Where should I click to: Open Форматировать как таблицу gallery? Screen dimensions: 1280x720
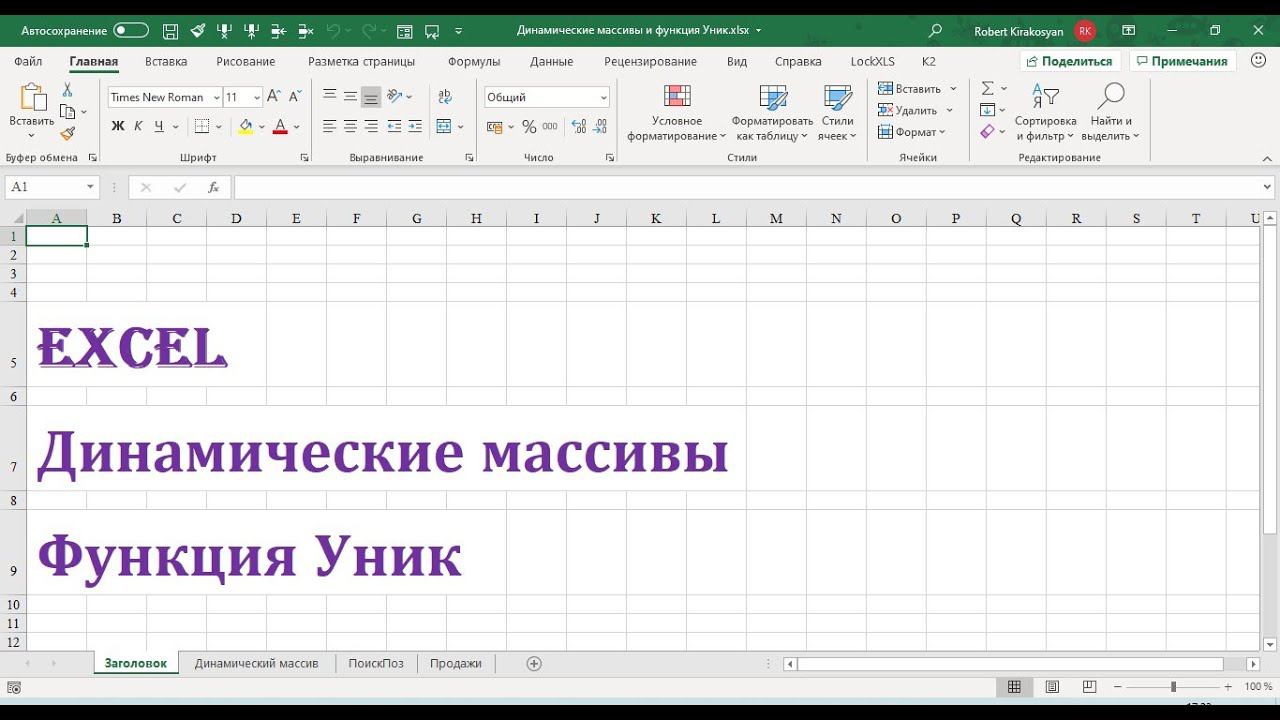coord(772,113)
